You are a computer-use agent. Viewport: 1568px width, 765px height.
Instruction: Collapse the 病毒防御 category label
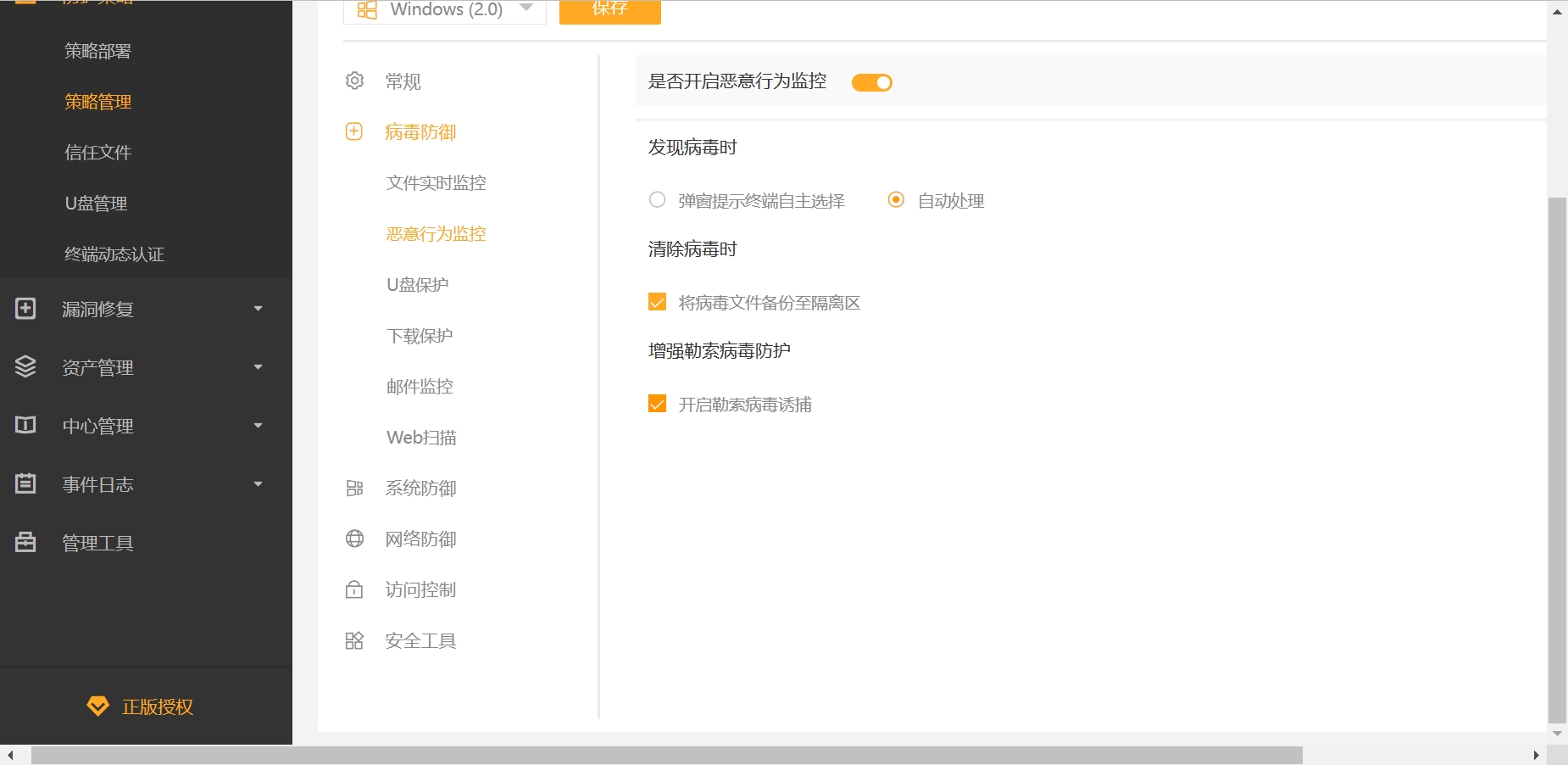tap(420, 132)
